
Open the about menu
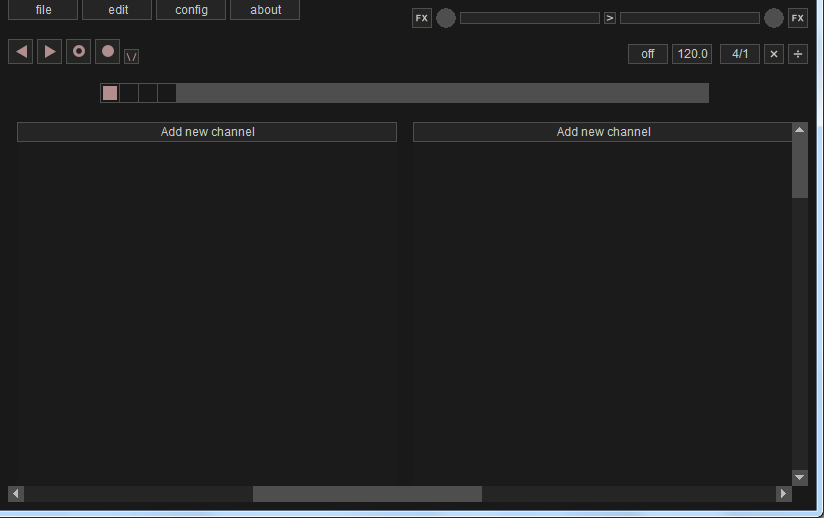(265, 10)
